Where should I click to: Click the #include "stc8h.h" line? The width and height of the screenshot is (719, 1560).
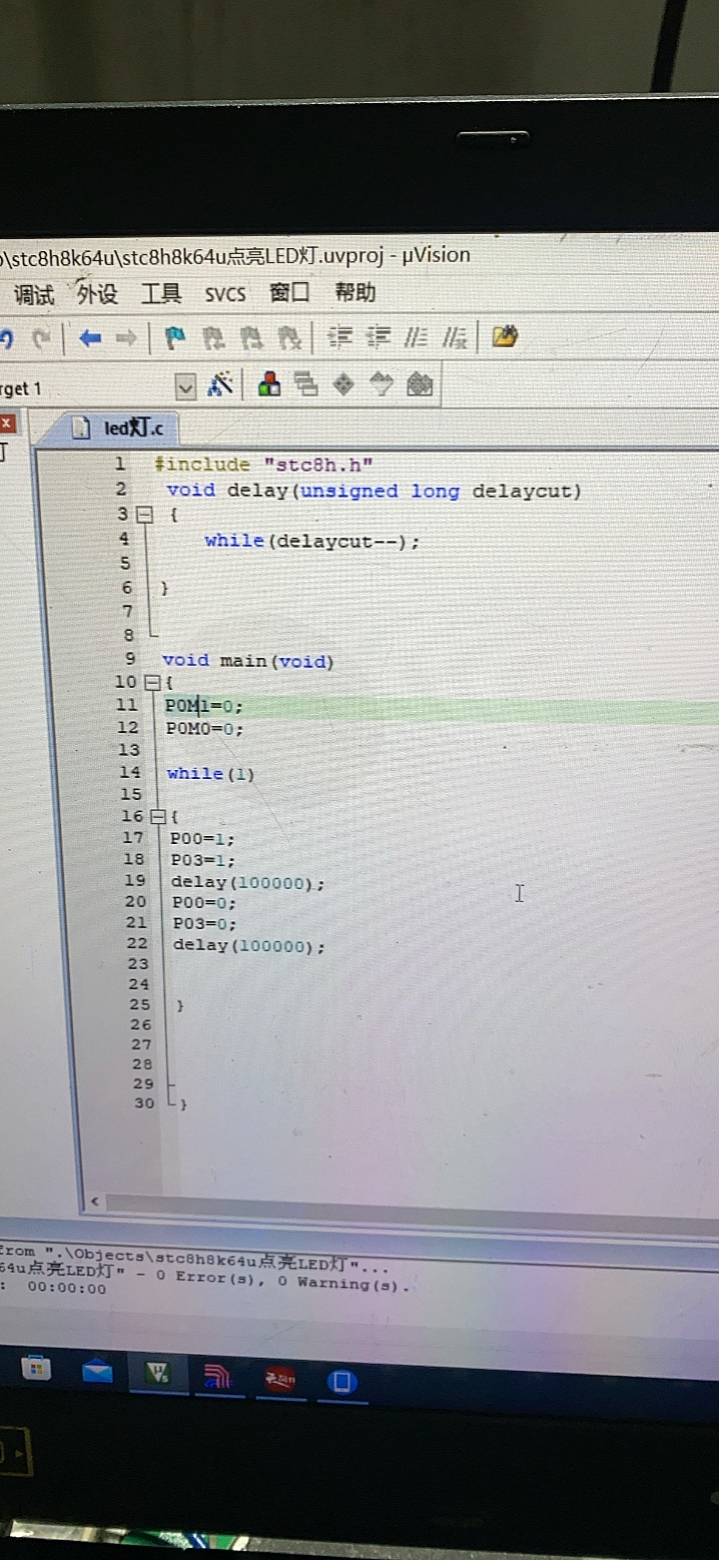tap(264, 464)
